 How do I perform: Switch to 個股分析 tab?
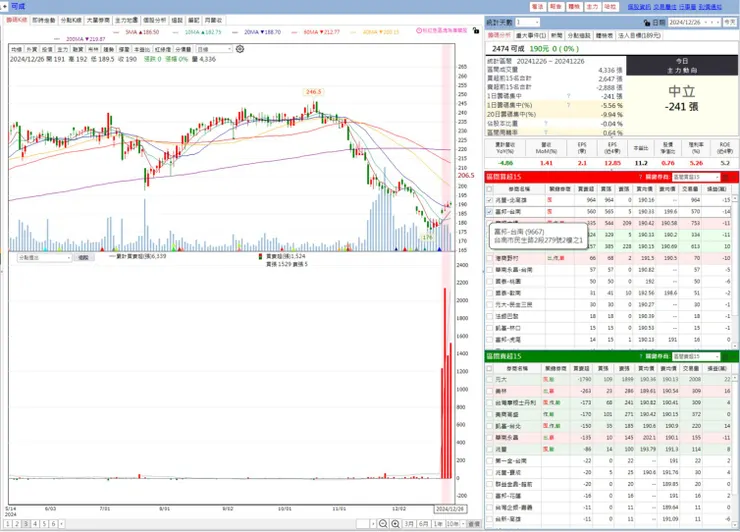click(154, 20)
